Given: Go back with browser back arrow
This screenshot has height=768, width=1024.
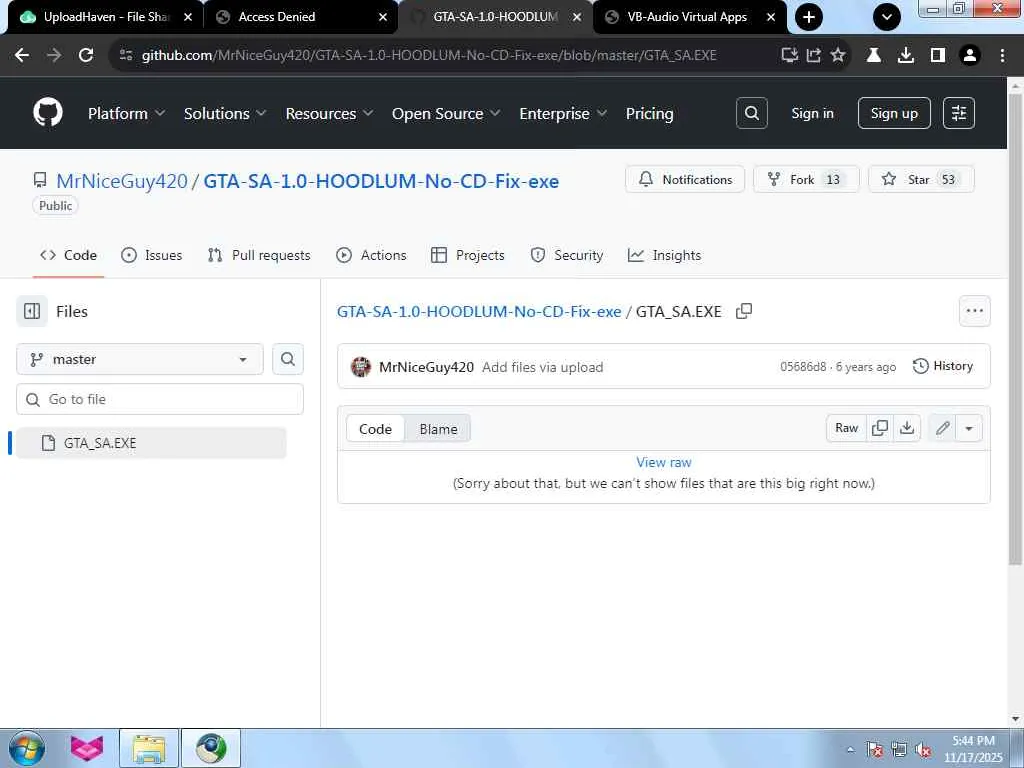Looking at the screenshot, I should 22,56.
